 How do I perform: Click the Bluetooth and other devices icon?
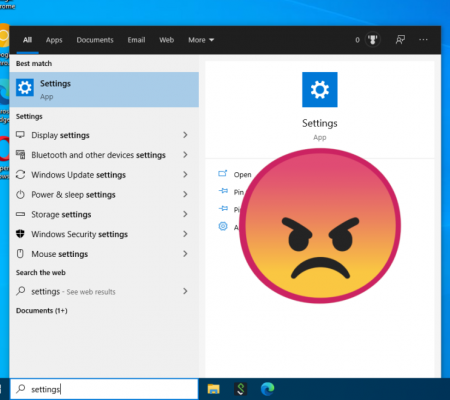[20, 155]
